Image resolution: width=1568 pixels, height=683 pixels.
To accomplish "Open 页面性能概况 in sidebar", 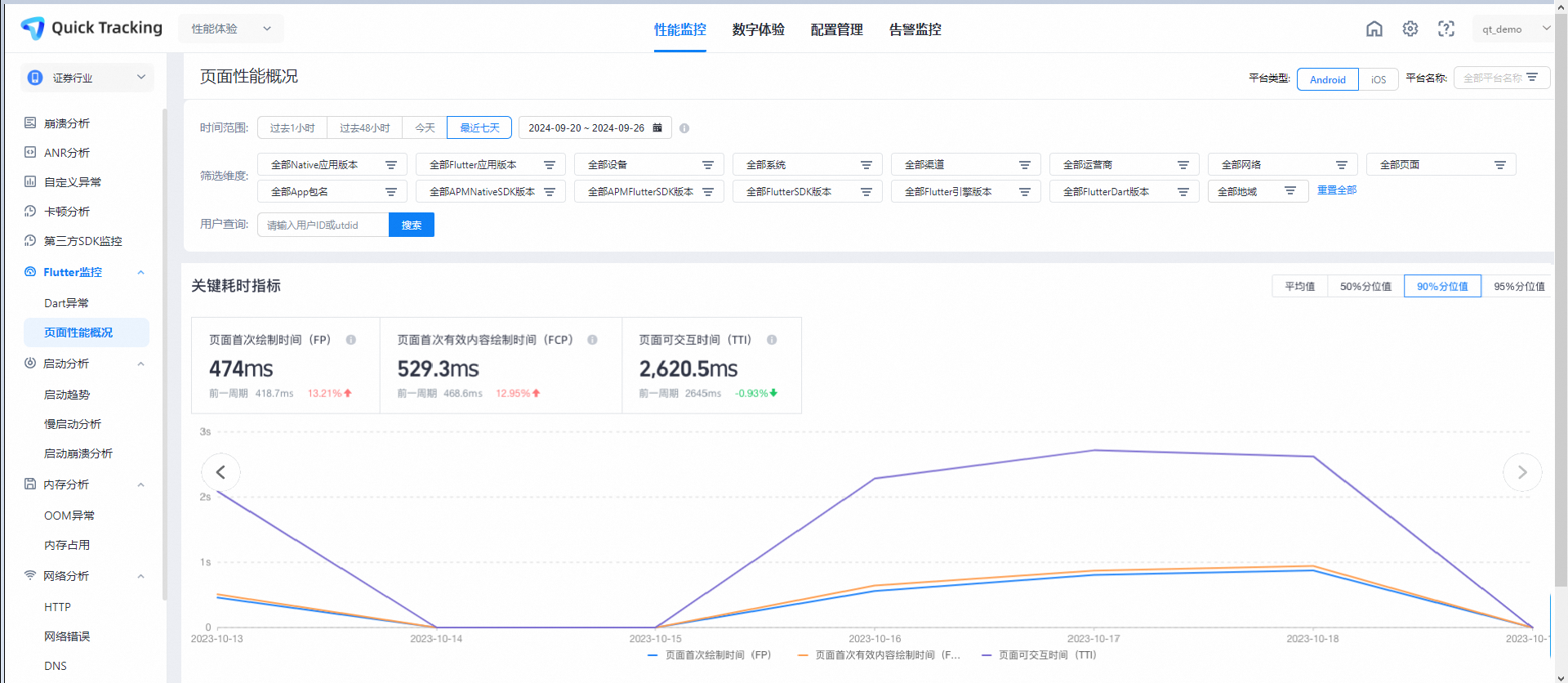I will tap(86, 333).
